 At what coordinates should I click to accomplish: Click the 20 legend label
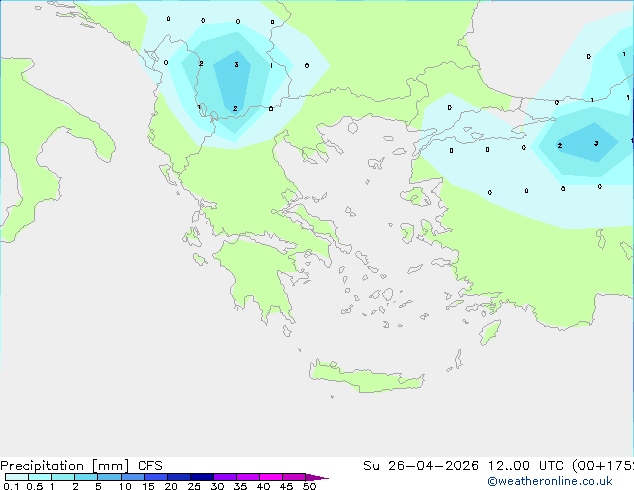point(171,486)
